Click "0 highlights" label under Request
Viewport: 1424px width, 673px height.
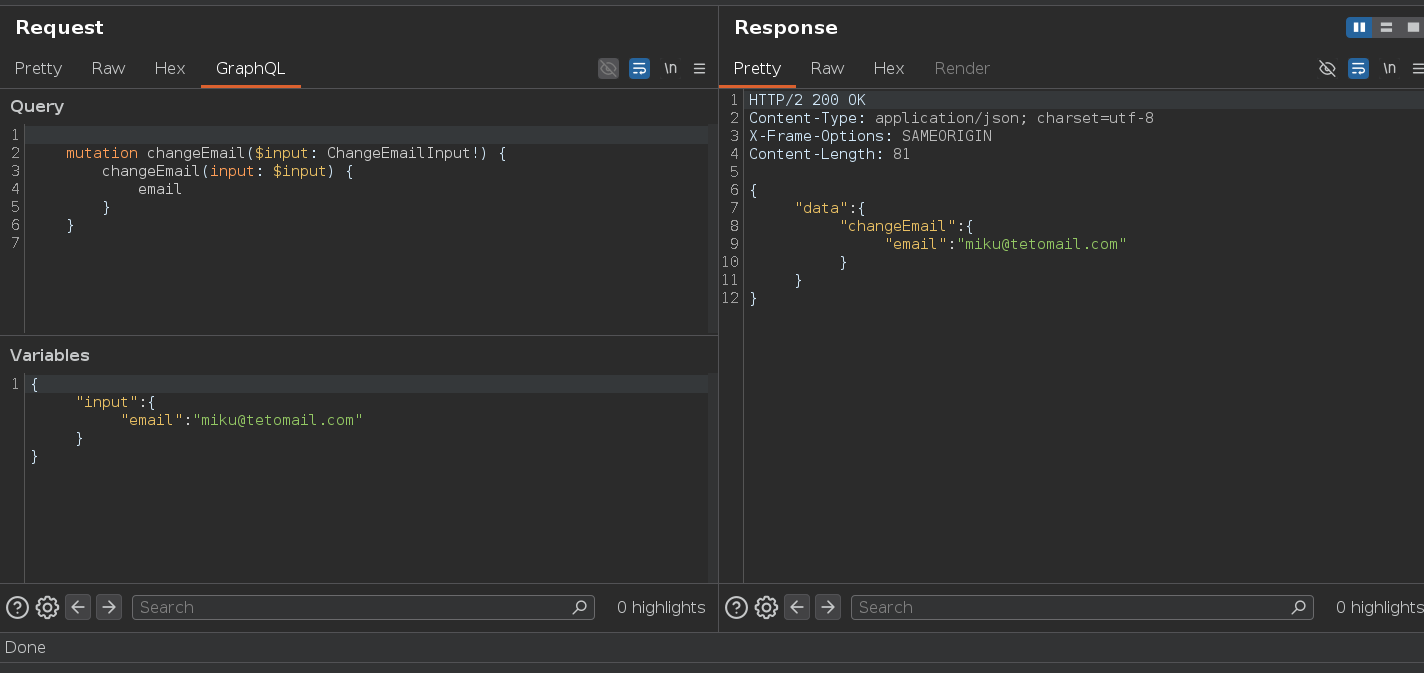[661, 607]
